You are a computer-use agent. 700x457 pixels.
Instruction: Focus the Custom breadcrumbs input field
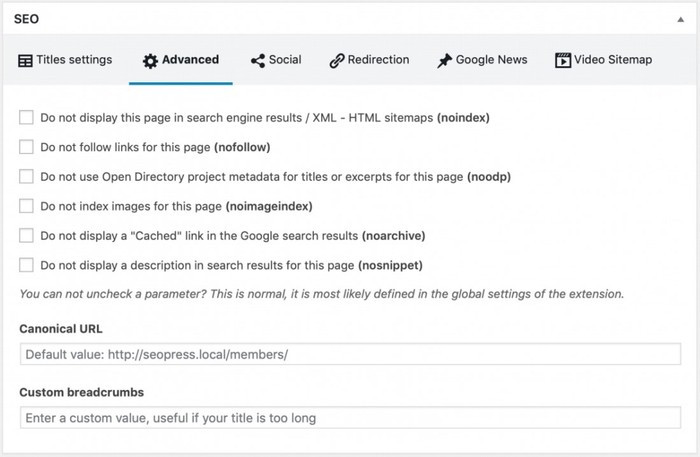pos(349,418)
